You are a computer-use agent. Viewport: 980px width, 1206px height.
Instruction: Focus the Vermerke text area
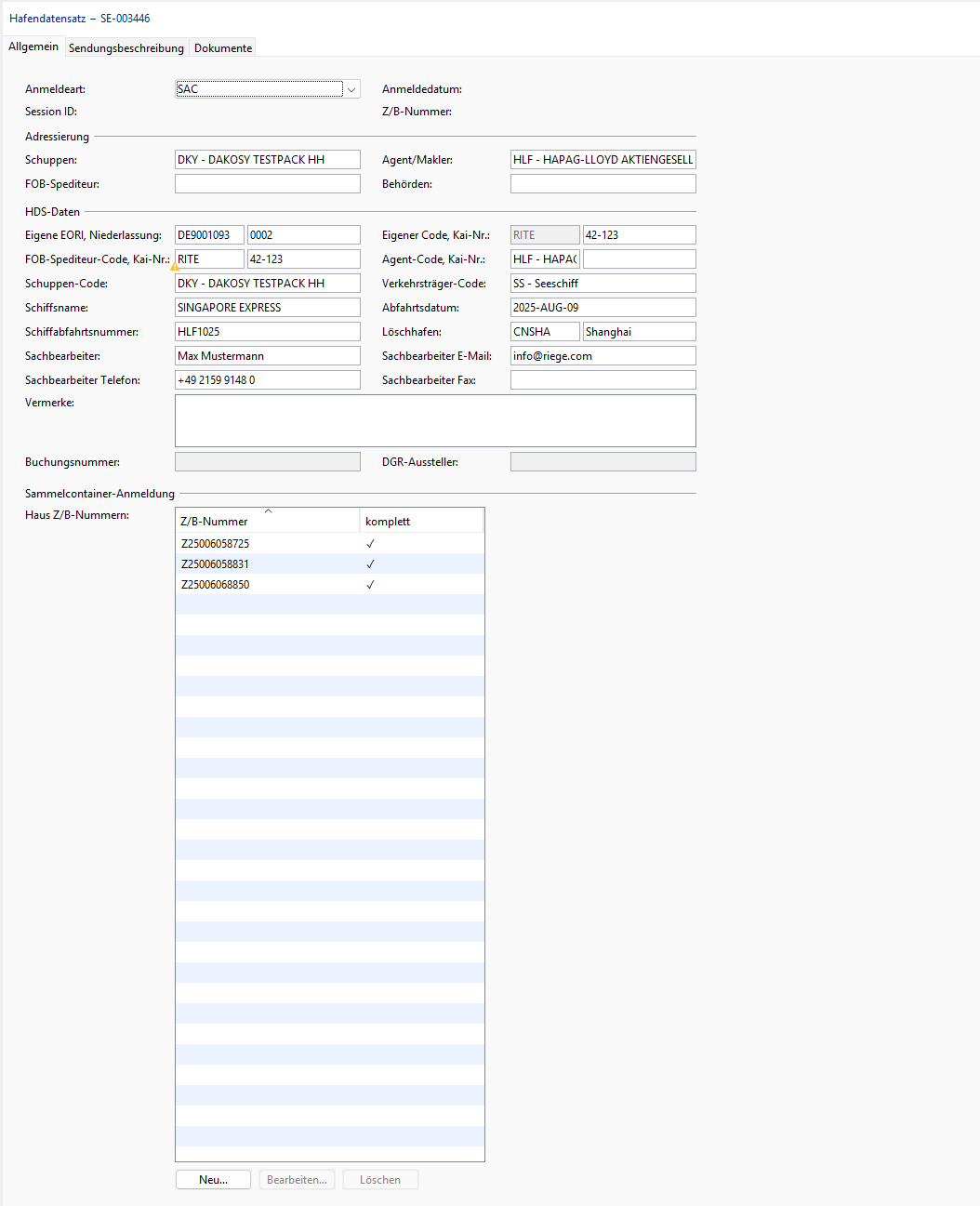click(x=435, y=421)
